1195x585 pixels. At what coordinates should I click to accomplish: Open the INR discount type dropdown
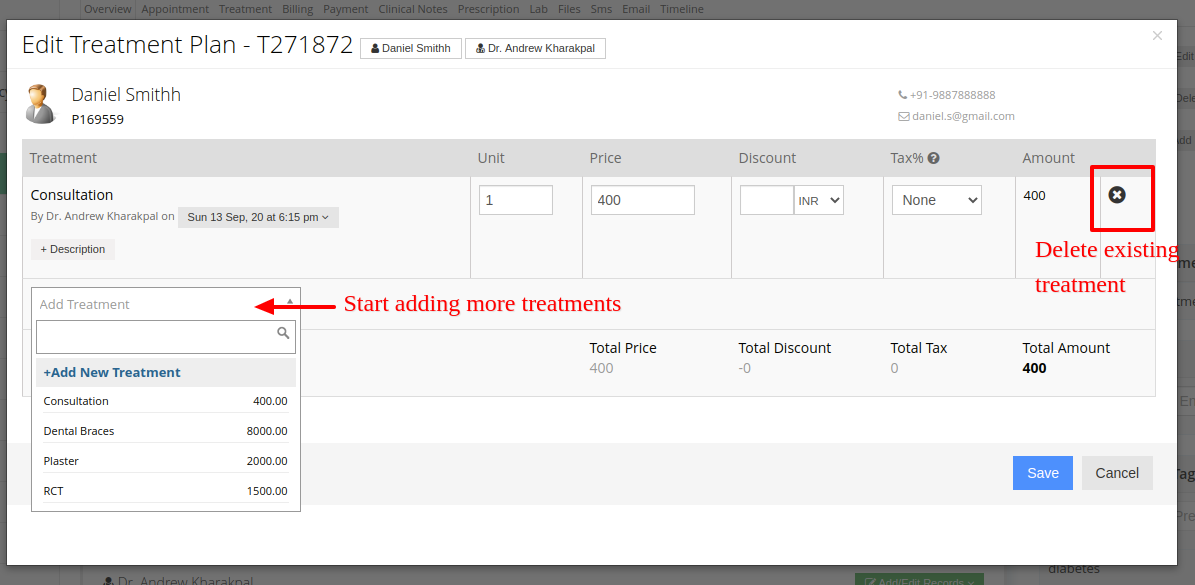click(x=819, y=200)
